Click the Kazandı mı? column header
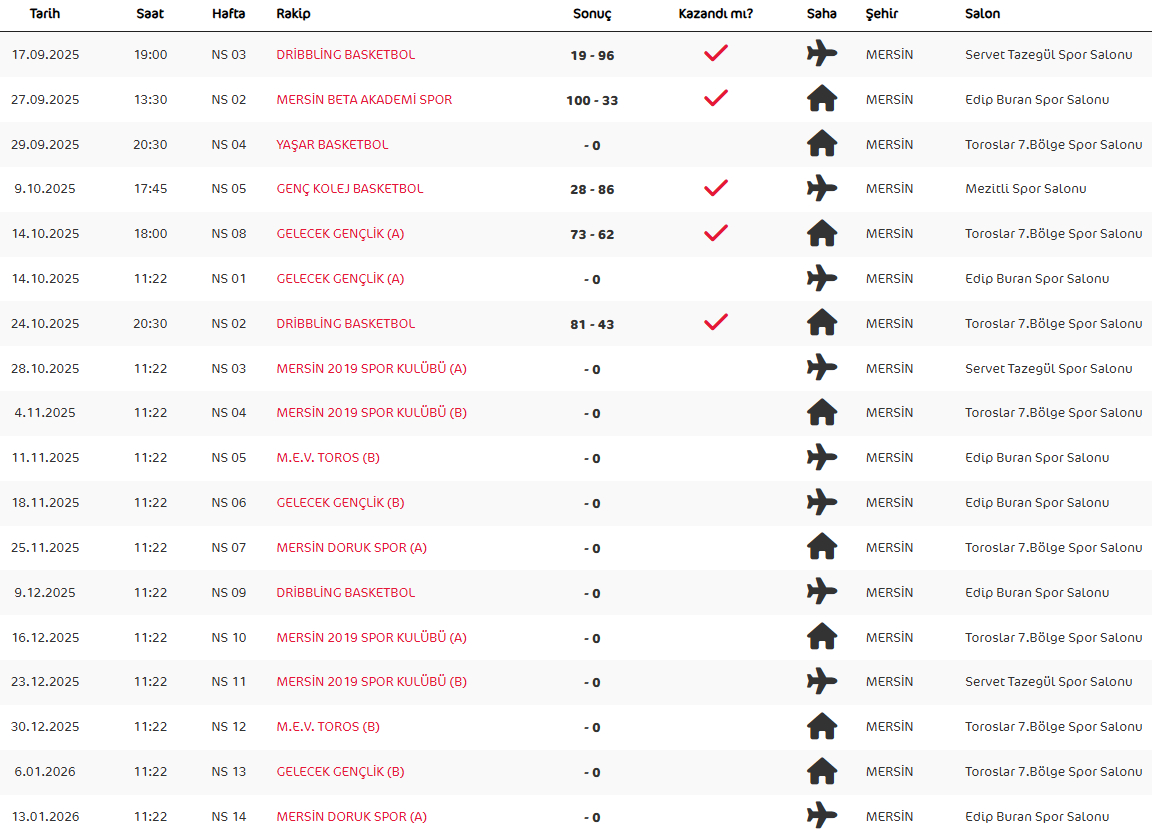This screenshot has height=829, width=1152. [716, 13]
